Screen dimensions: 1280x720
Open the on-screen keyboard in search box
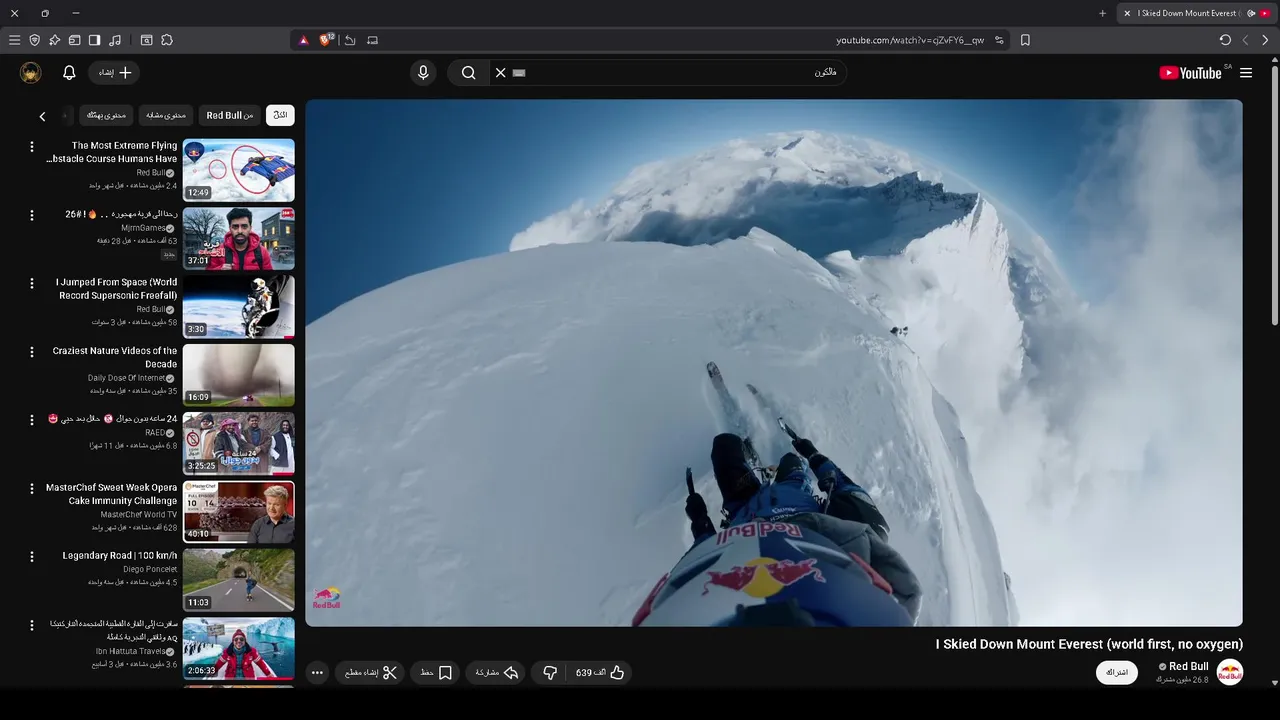(x=519, y=72)
